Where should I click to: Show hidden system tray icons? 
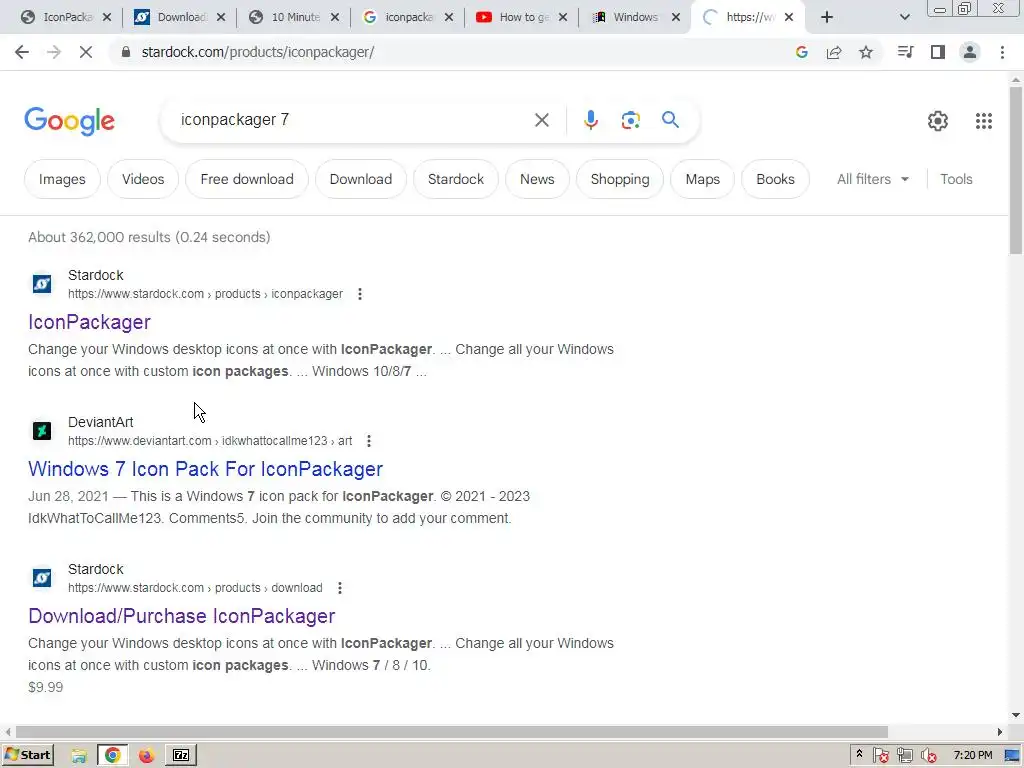click(859, 755)
